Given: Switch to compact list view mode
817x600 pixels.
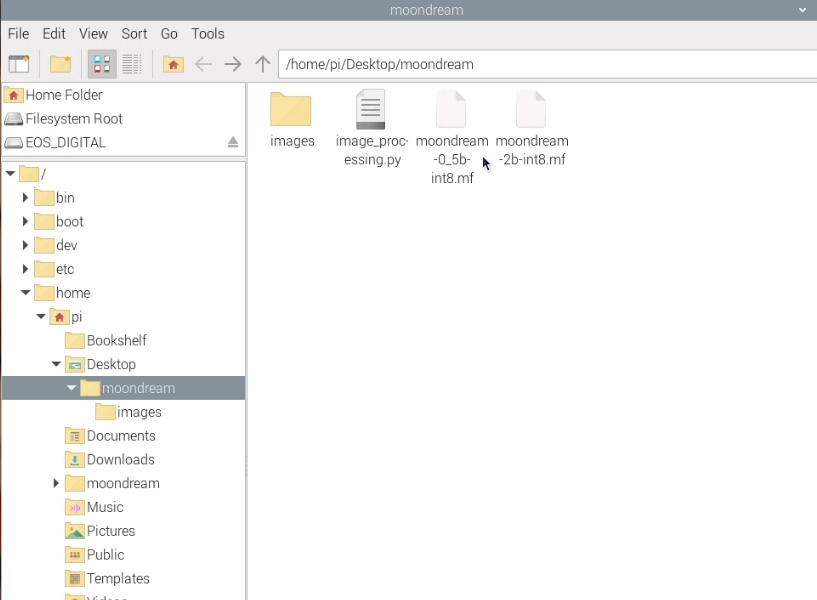Looking at the screenshot, I should (131, 64).
